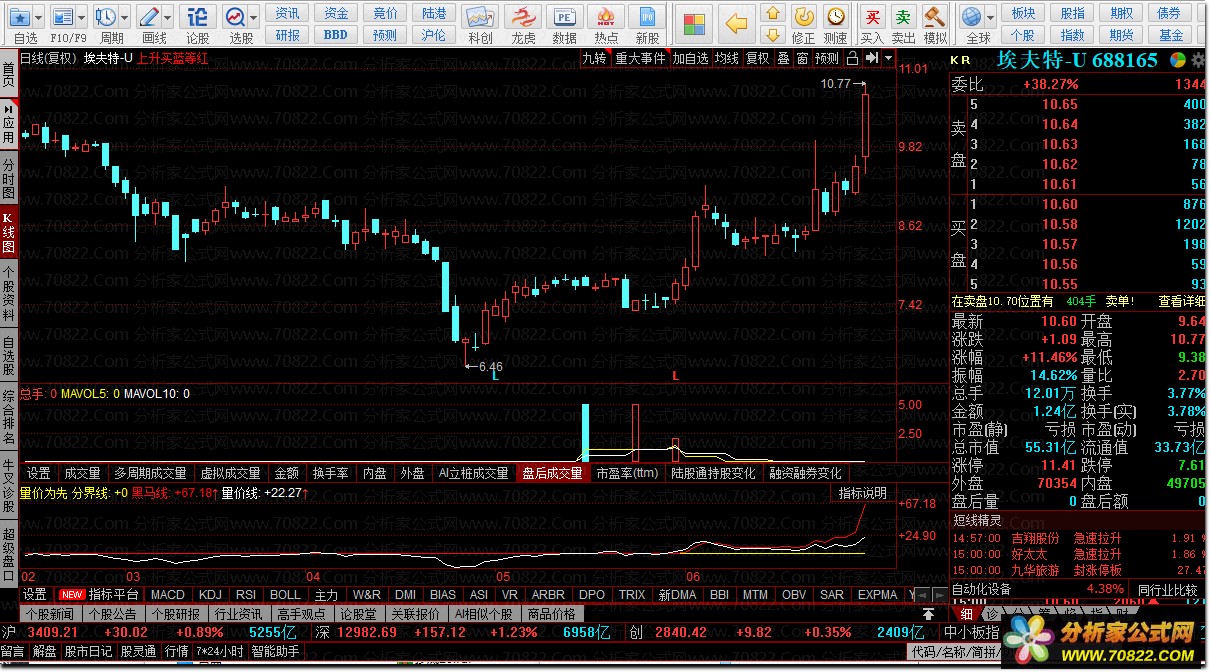Open the F10/F9 company info icon
This screenshot has height=672, width=1211.
(x=62, y=16)
